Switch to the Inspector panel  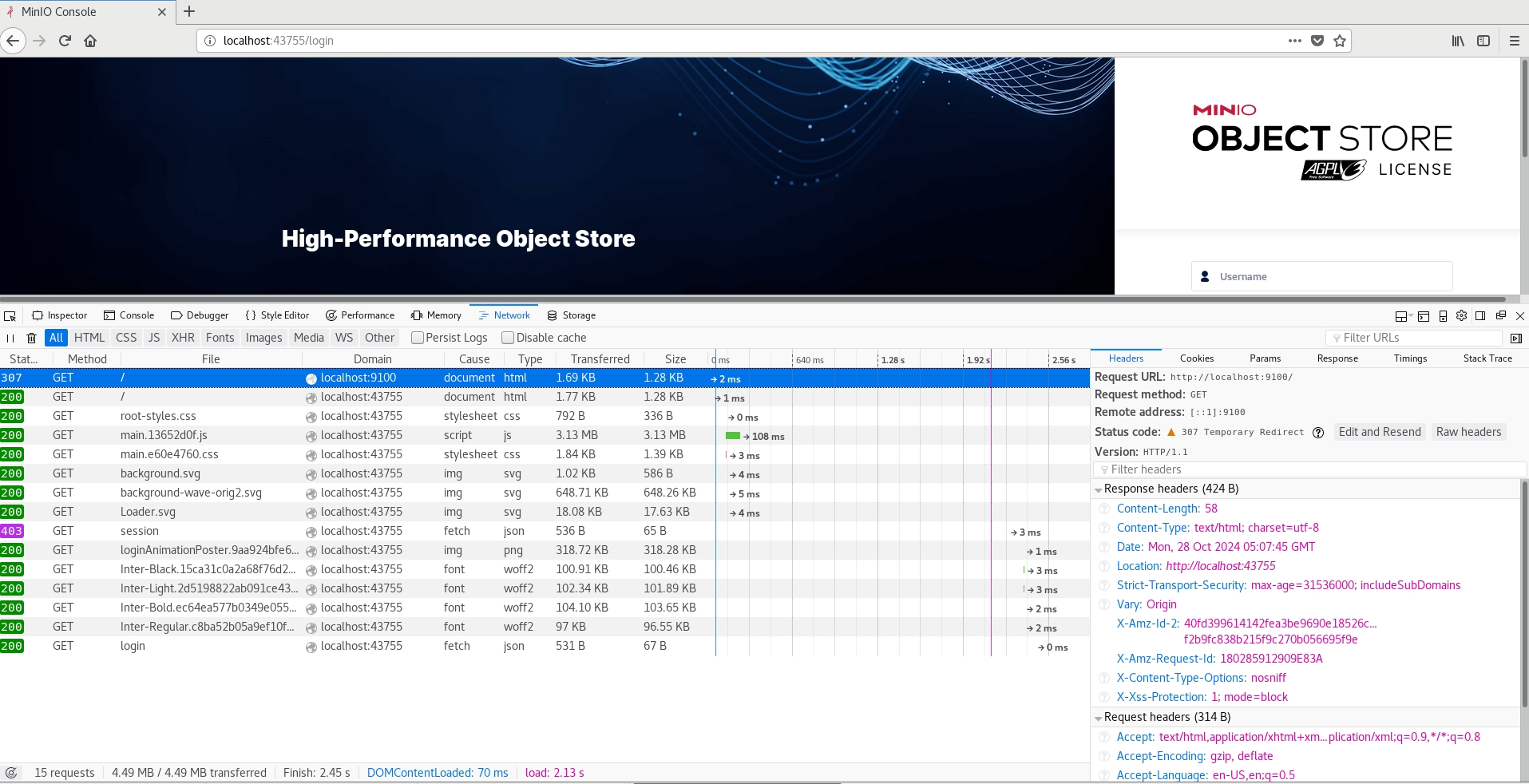click(60, 315)
